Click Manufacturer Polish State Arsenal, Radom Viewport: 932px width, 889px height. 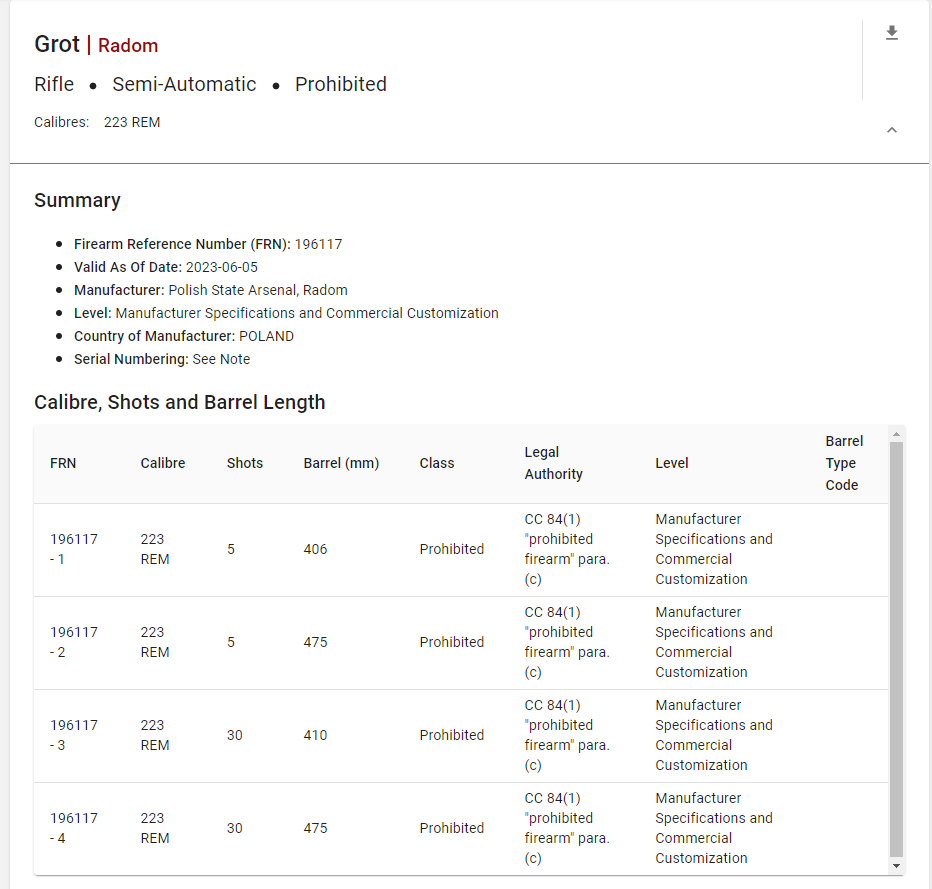pos(210,290)
